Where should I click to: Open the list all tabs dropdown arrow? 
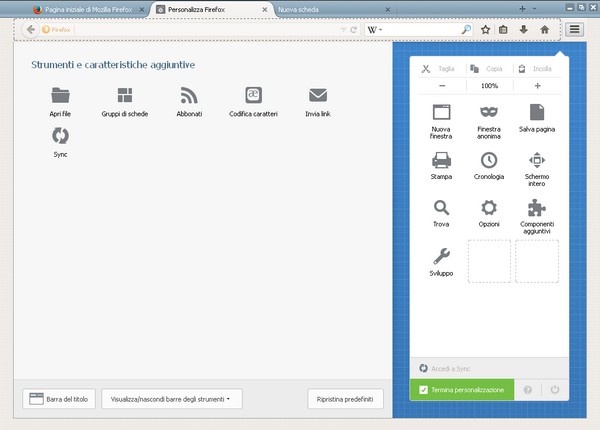[x=534, y=9]
